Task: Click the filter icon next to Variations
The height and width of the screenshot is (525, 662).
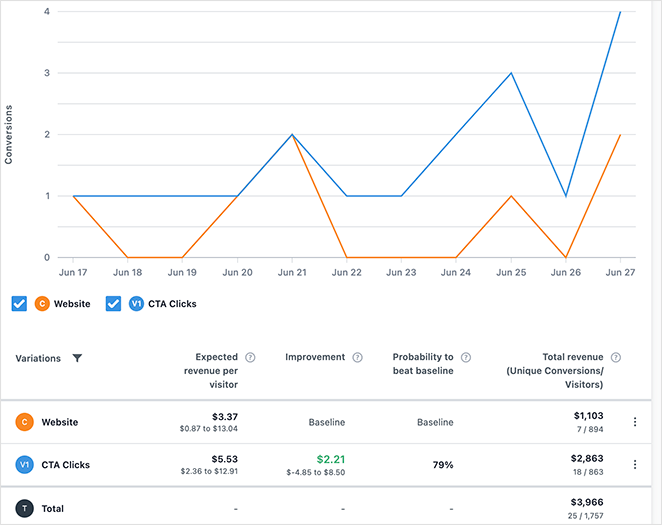Action: point(77,358)
